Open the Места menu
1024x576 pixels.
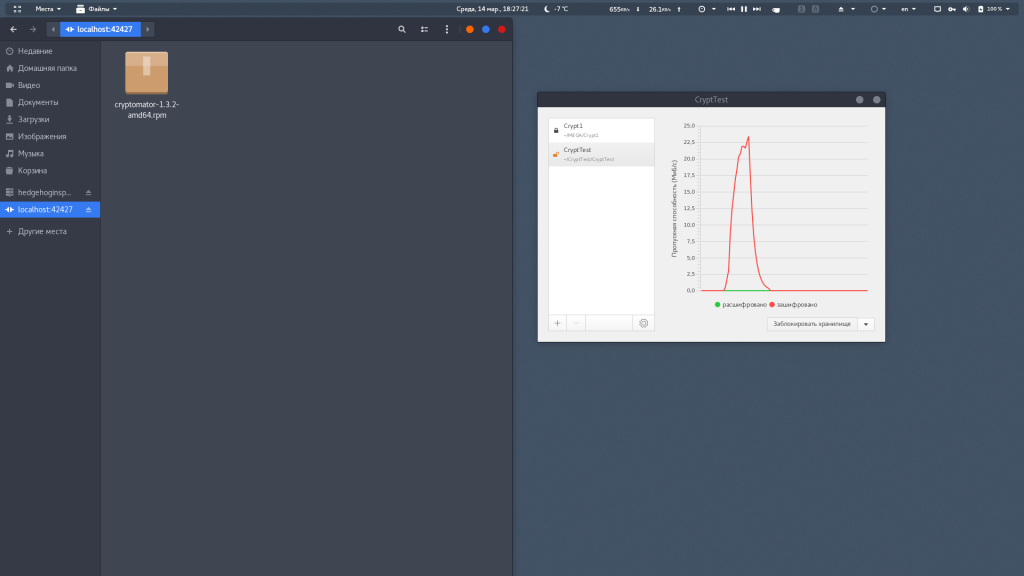click(x=48, y=8)
